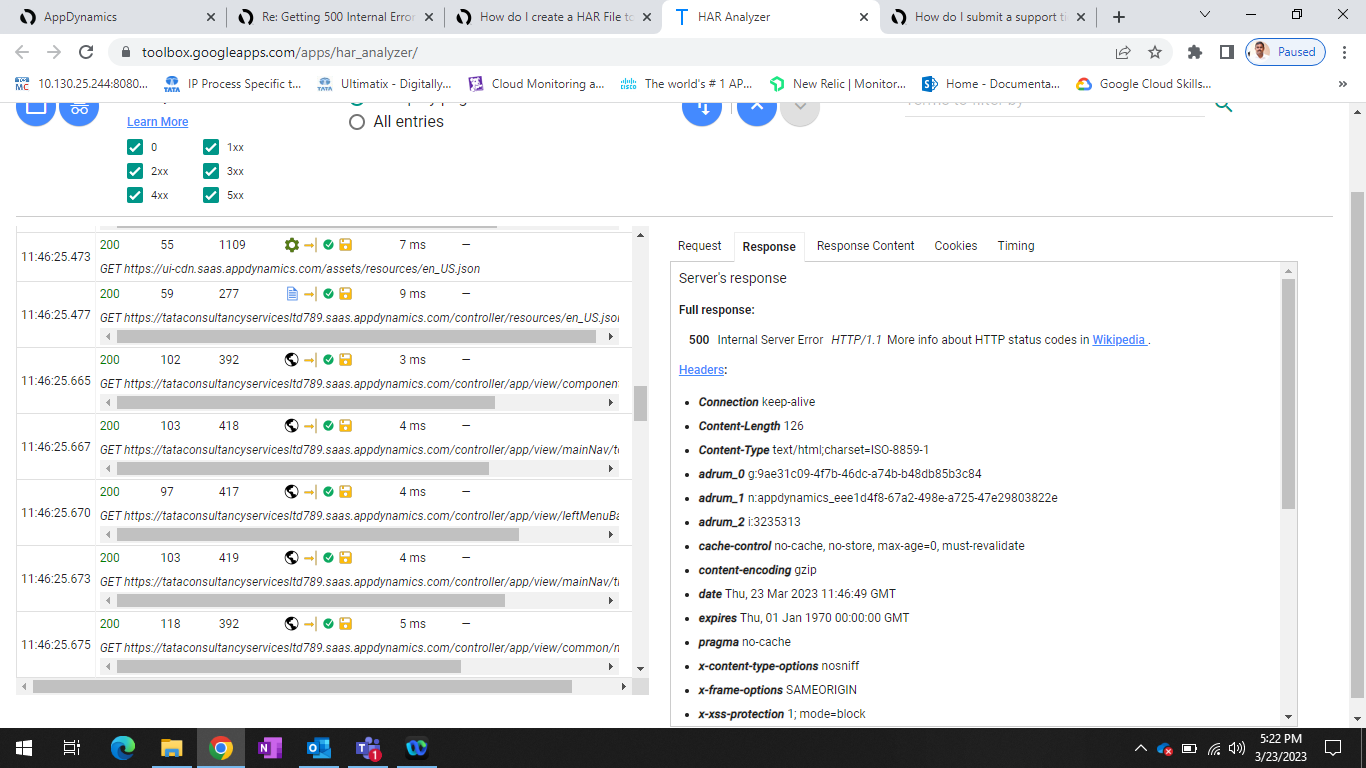The image size is (1366, 768).
Task: Click globe type icon in 11:46:25.675 row
Action: 292,624
